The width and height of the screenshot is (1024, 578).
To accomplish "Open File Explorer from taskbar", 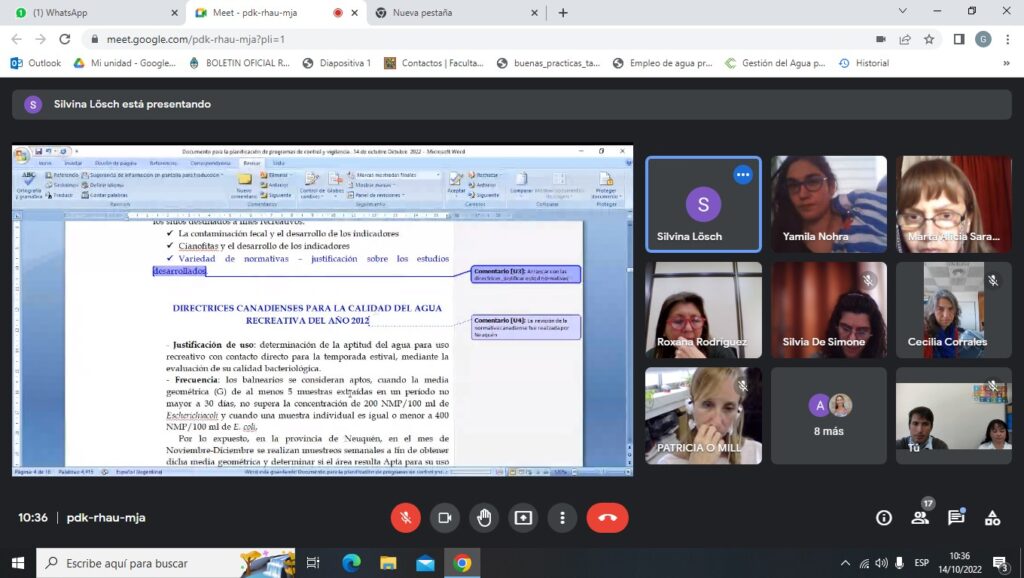I will [388, 562].
